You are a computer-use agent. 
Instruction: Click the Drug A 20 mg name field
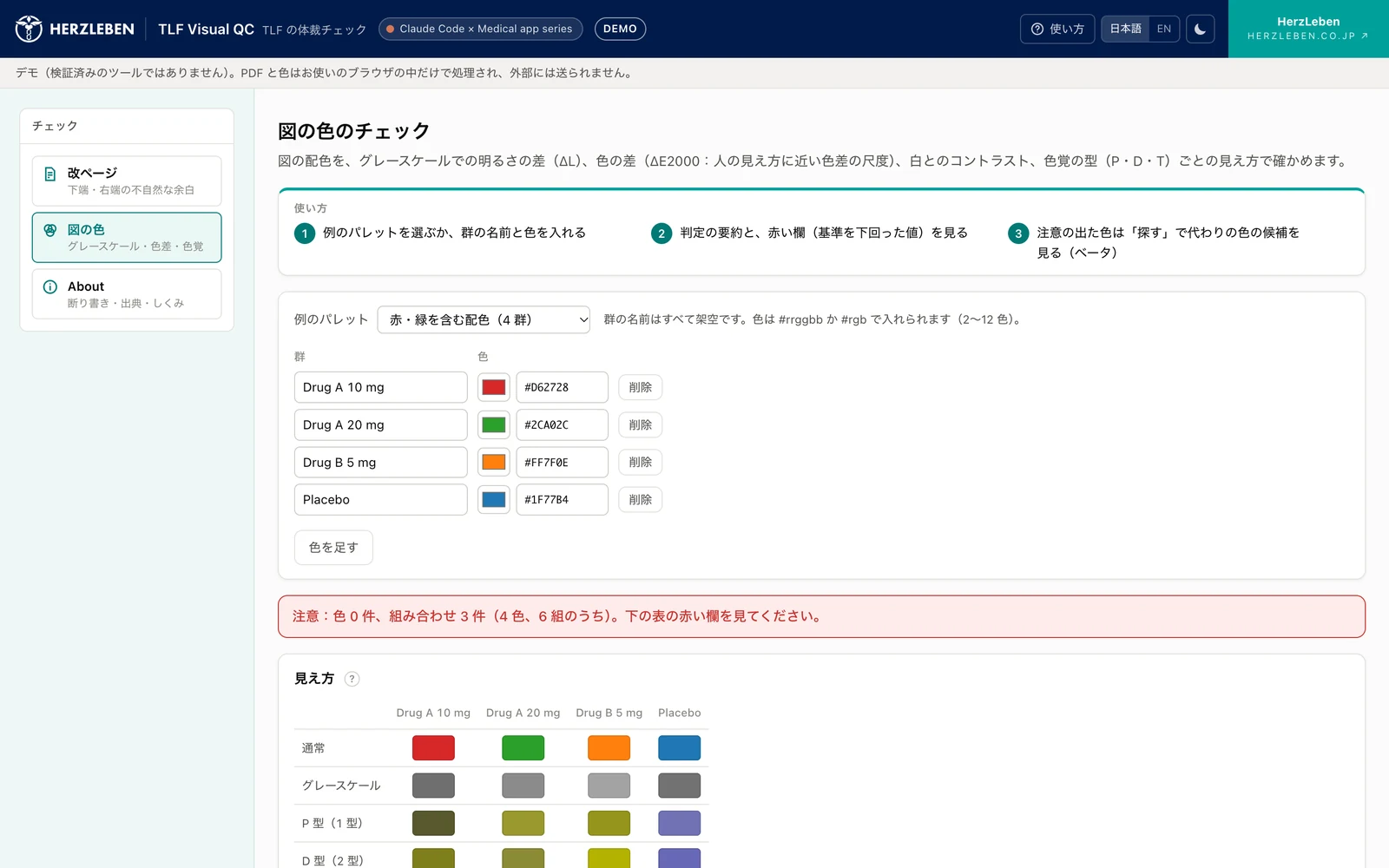pos(380,424)
